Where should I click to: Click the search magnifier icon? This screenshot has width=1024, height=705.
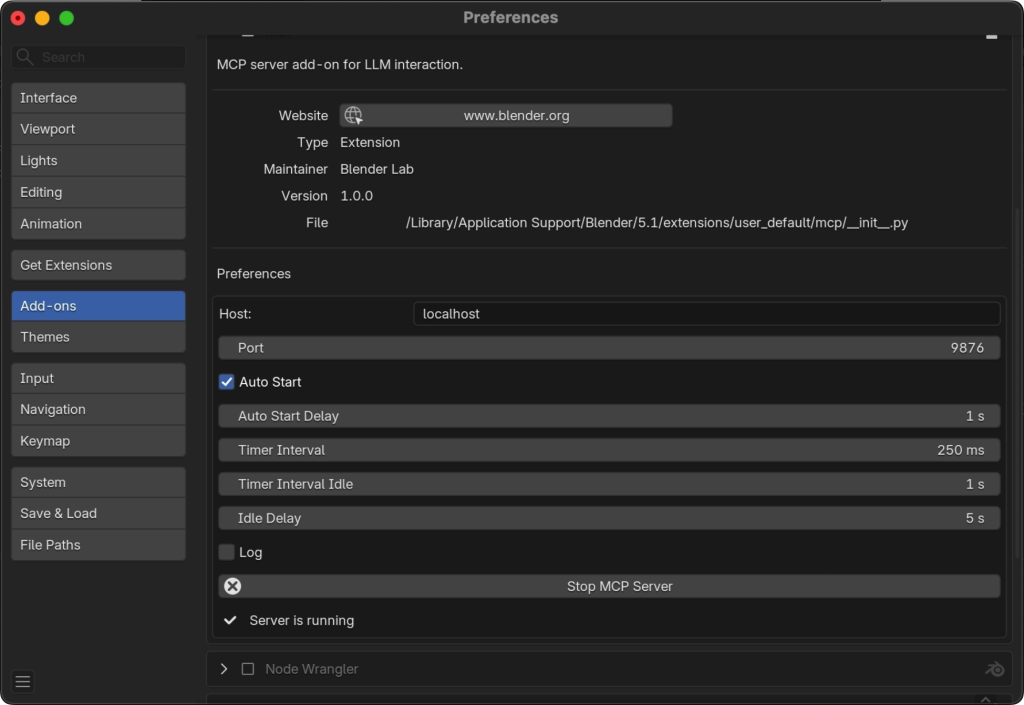[25, 57]
